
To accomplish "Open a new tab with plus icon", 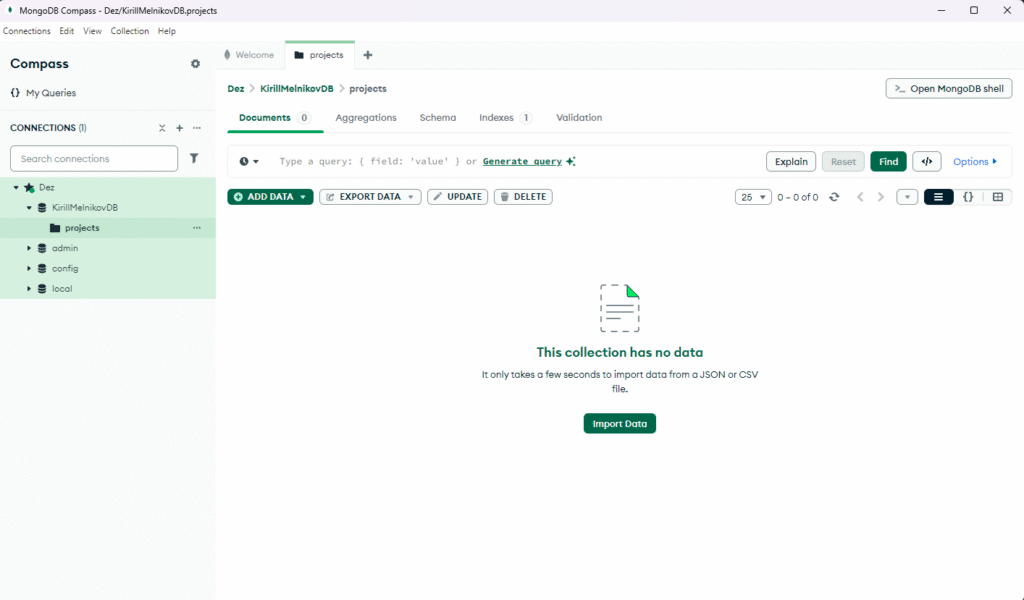I will point(368,55).
